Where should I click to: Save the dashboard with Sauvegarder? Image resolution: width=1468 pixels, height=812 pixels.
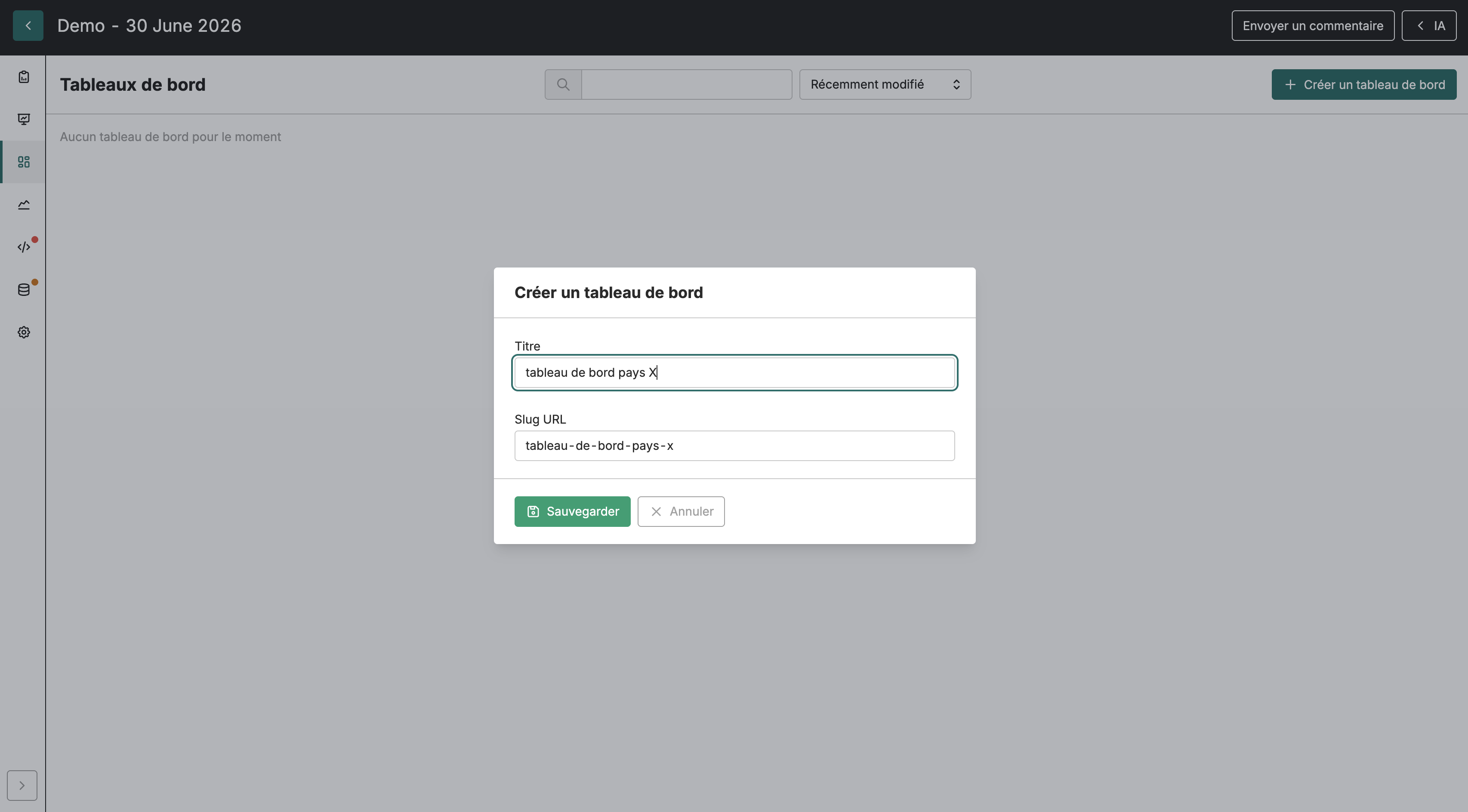tap(572, 511)
